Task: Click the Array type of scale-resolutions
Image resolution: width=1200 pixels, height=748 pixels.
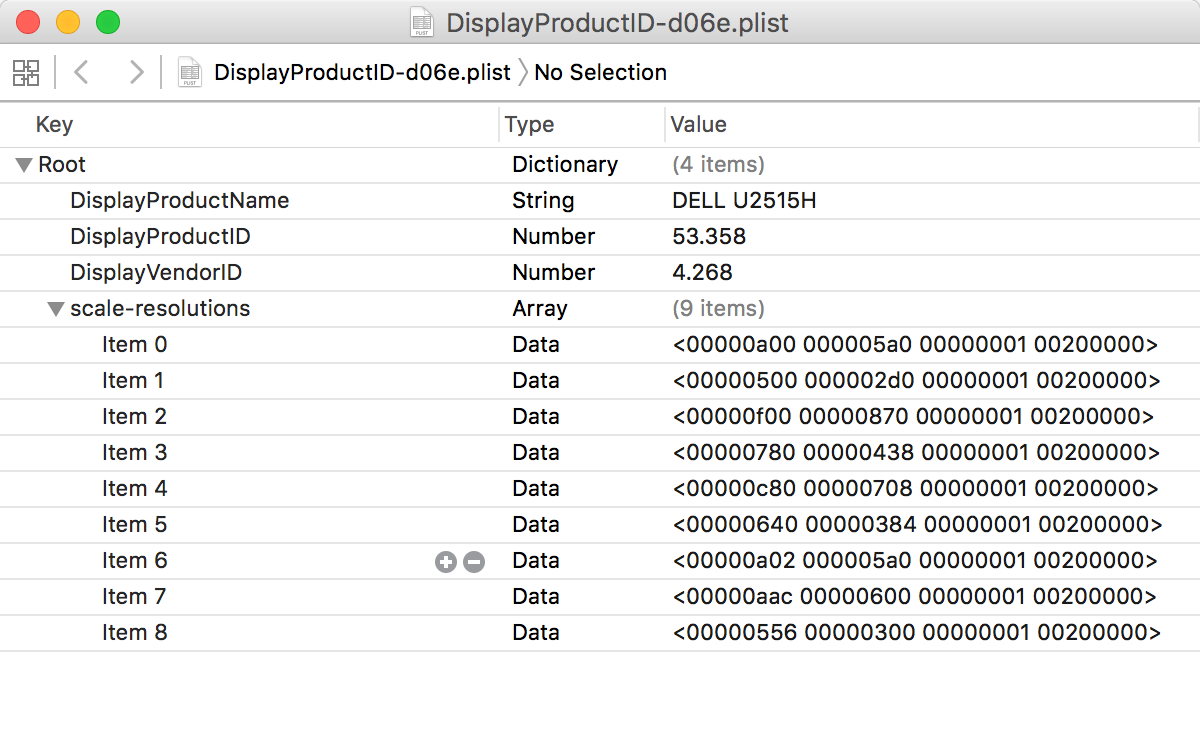Action: 540,309
